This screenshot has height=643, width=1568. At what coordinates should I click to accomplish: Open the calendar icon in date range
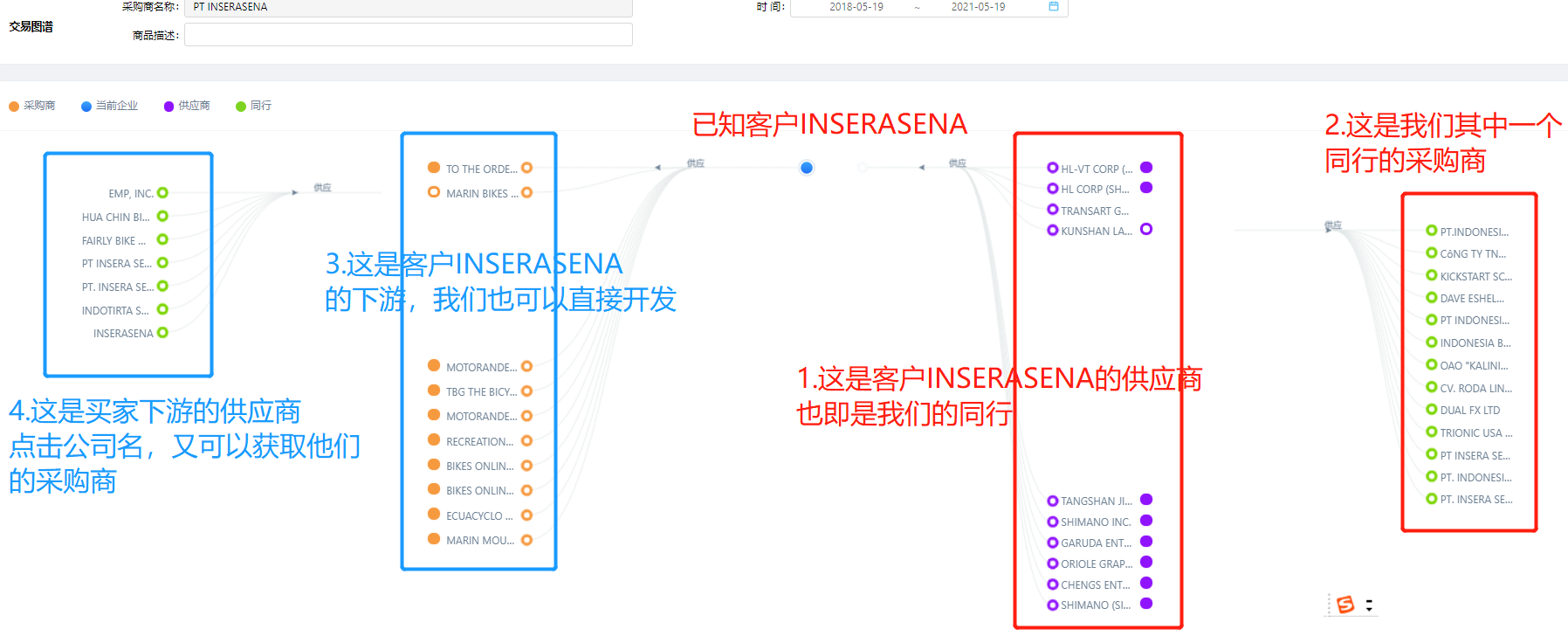pos(1054,6)
